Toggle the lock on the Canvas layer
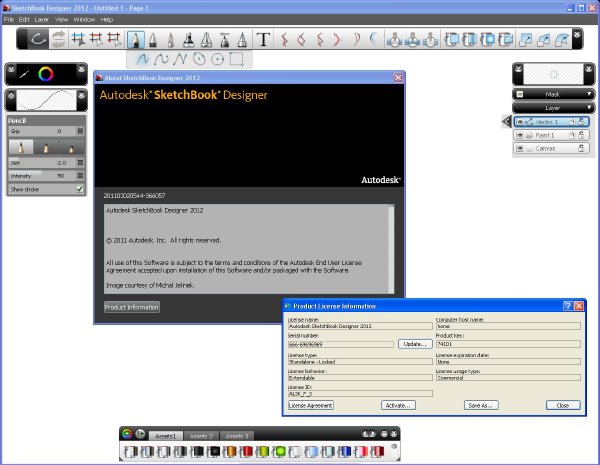The image size is (600, 465). tap(581, 148)
